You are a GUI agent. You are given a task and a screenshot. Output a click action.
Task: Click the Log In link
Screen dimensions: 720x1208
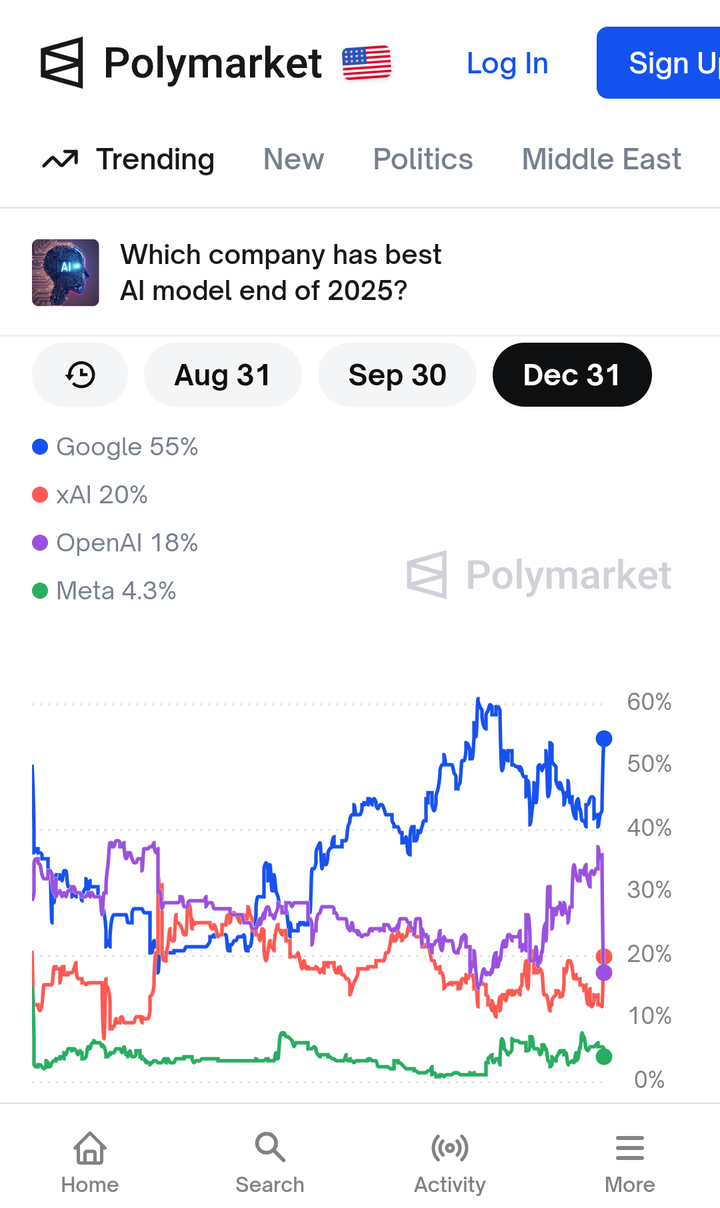(x=507, y=63)
